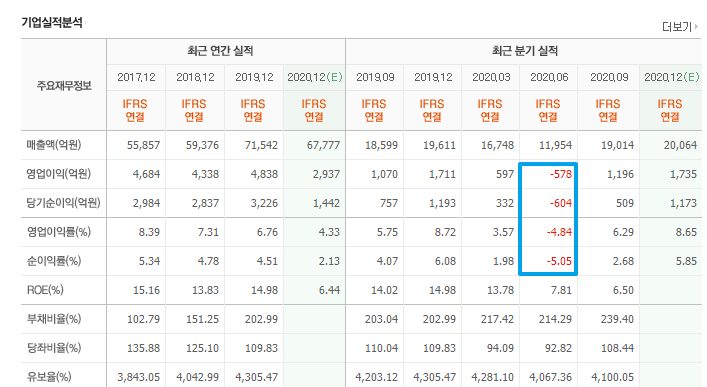
Task: Click the 최근 분기 실적 header
Action: (x=525, y=51)
